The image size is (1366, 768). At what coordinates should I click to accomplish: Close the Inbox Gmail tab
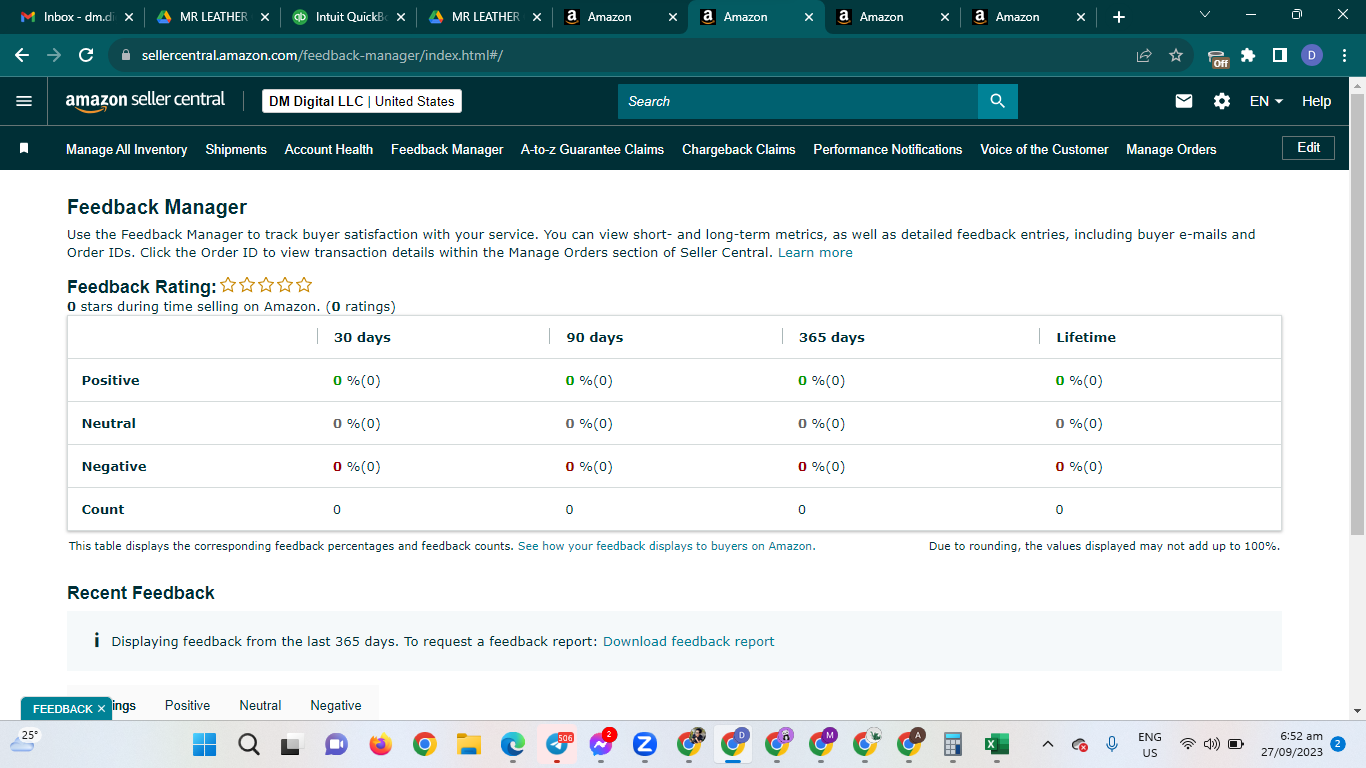pyautogui.click(x=128, y=17)
